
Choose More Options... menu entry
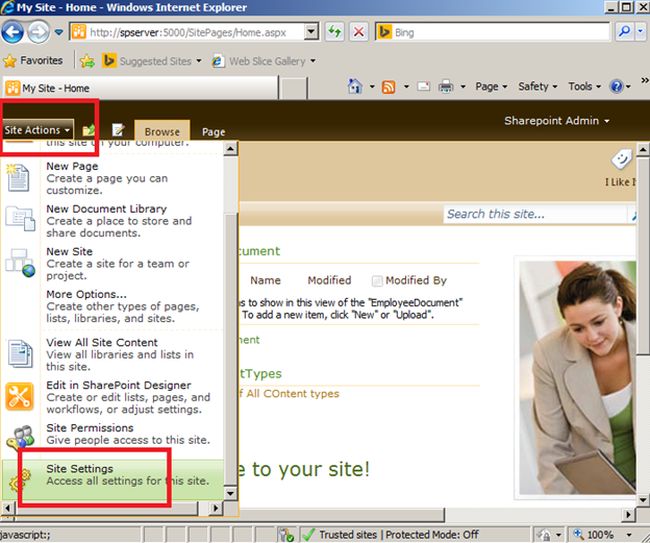[x=112, y=306]
